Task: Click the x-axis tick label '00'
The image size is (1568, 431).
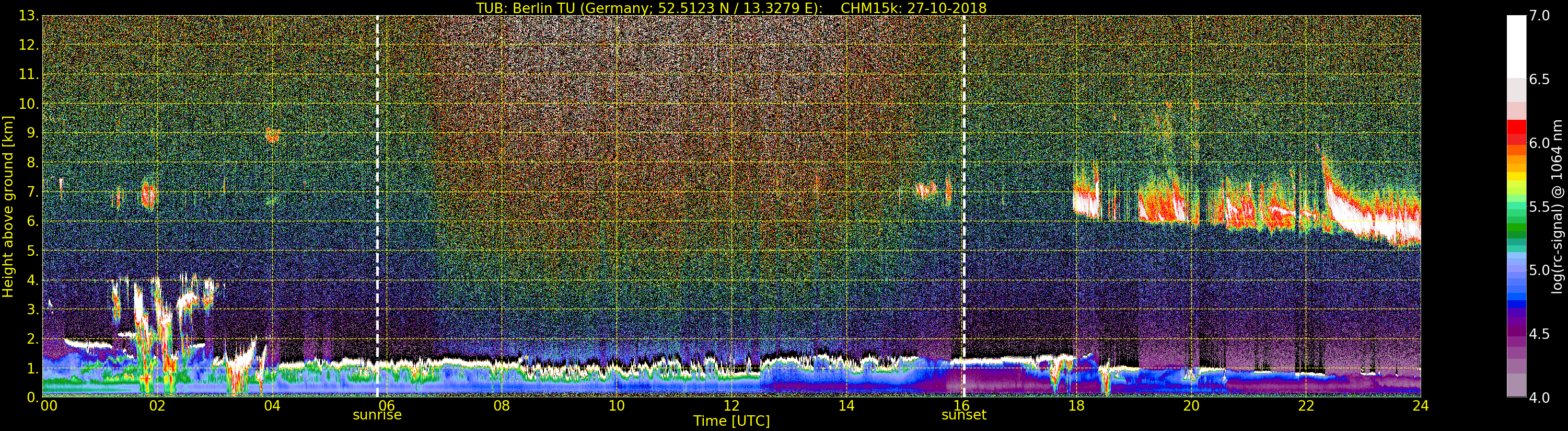Action: click(x=49, y=406)
